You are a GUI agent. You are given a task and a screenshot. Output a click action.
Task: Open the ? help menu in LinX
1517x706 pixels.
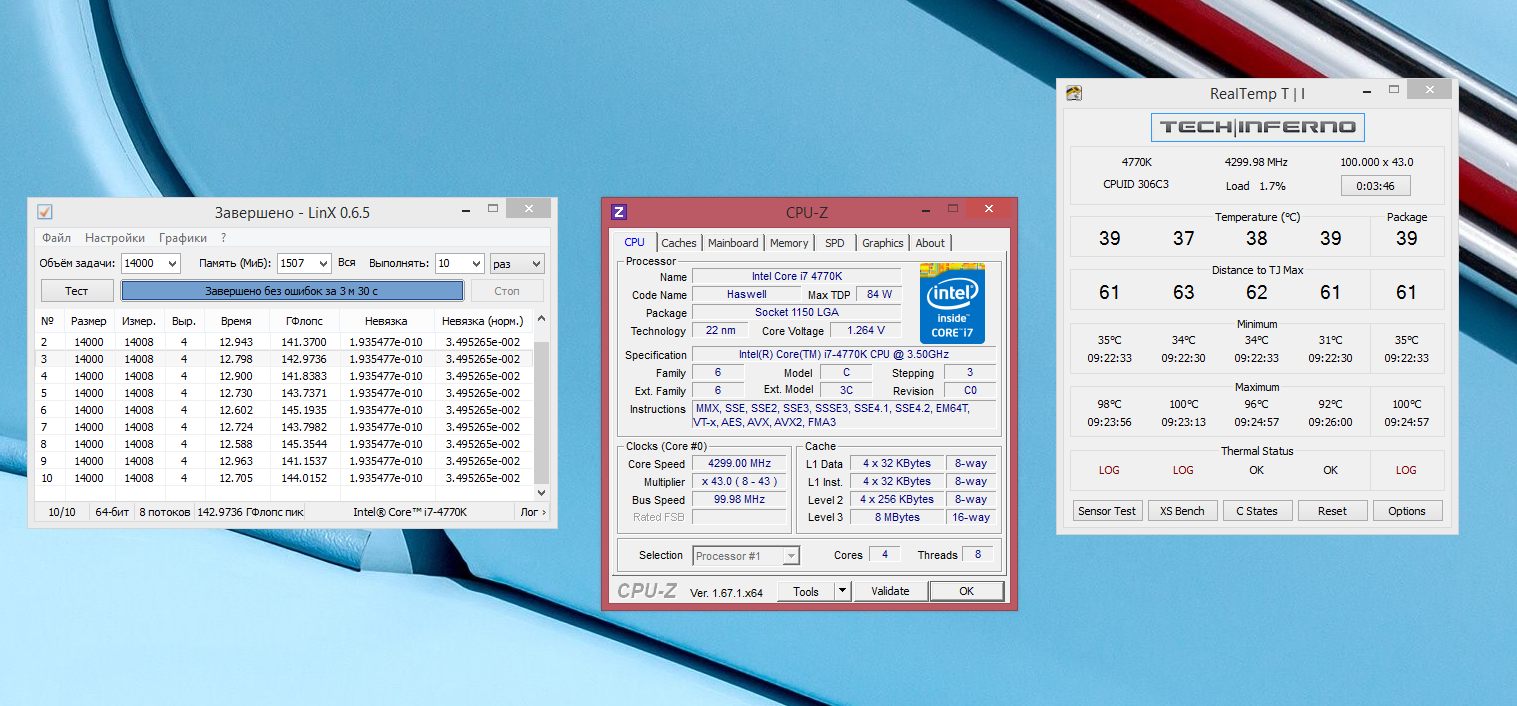224,238
